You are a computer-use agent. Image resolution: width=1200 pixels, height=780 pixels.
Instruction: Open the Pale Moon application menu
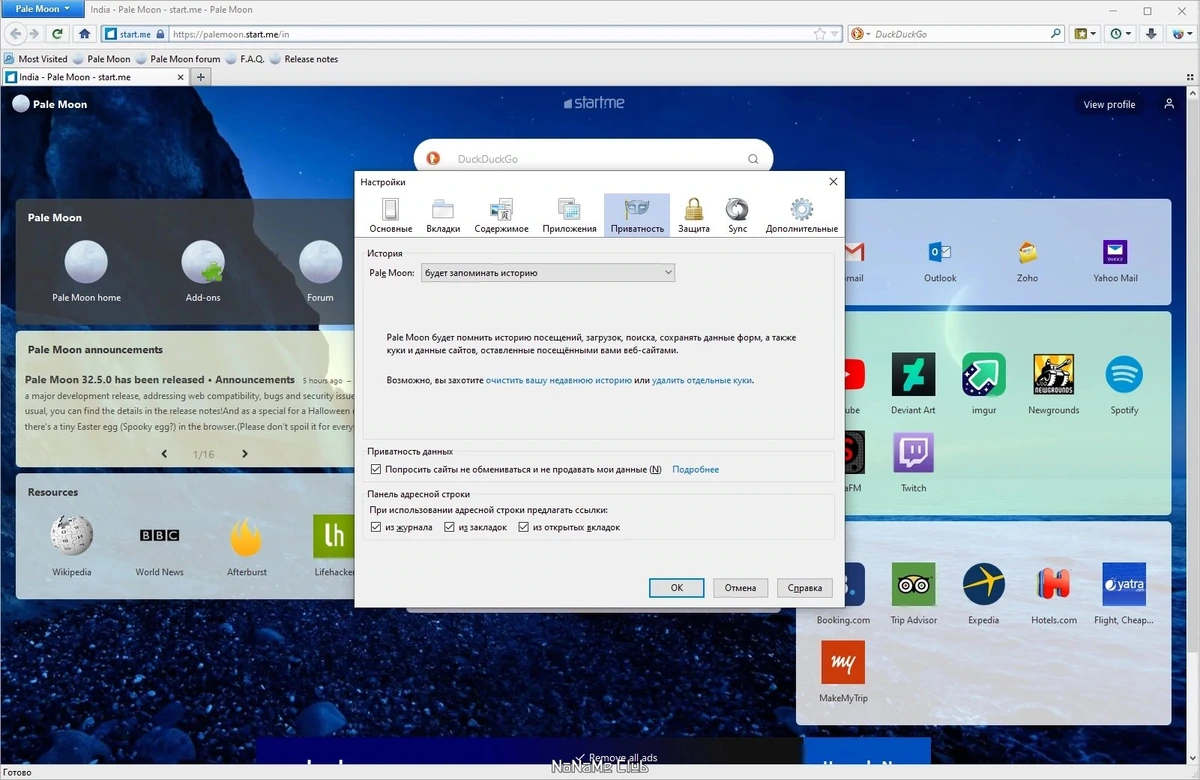(x=43, y=9)
